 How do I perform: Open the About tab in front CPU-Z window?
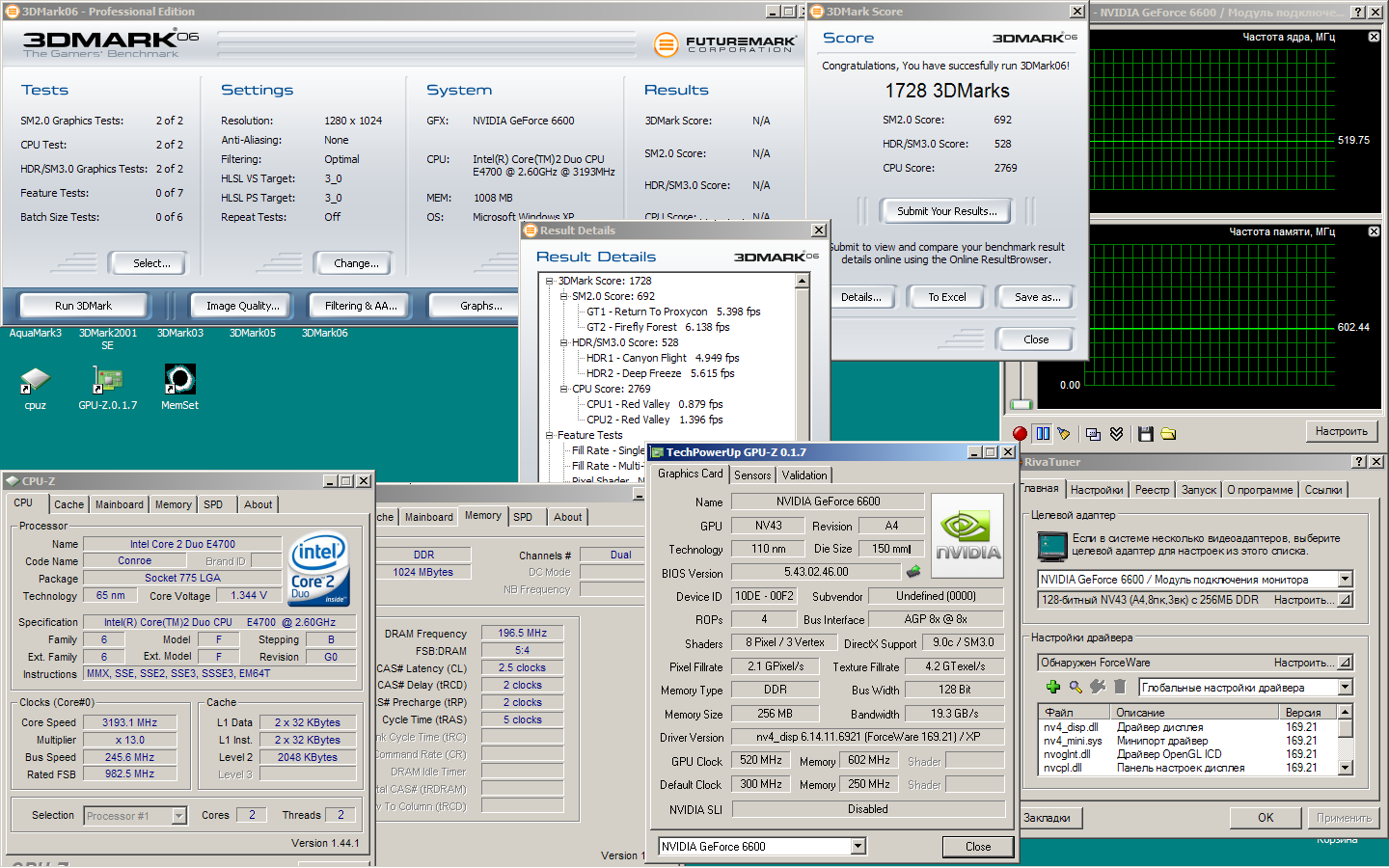(258, 504)
